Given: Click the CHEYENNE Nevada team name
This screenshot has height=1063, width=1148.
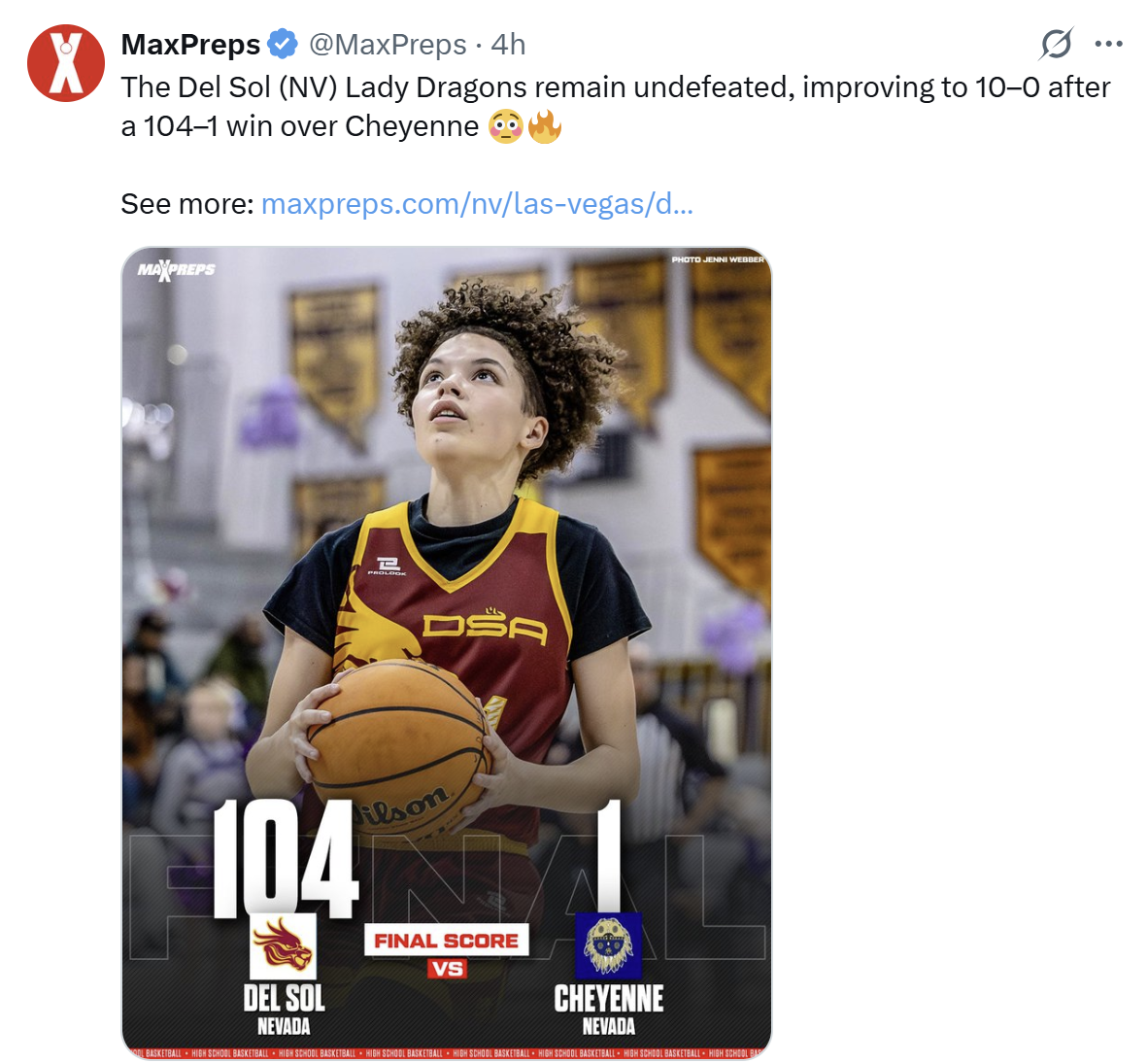Looking at the screenshot, I should click(x=608, y=1009).
